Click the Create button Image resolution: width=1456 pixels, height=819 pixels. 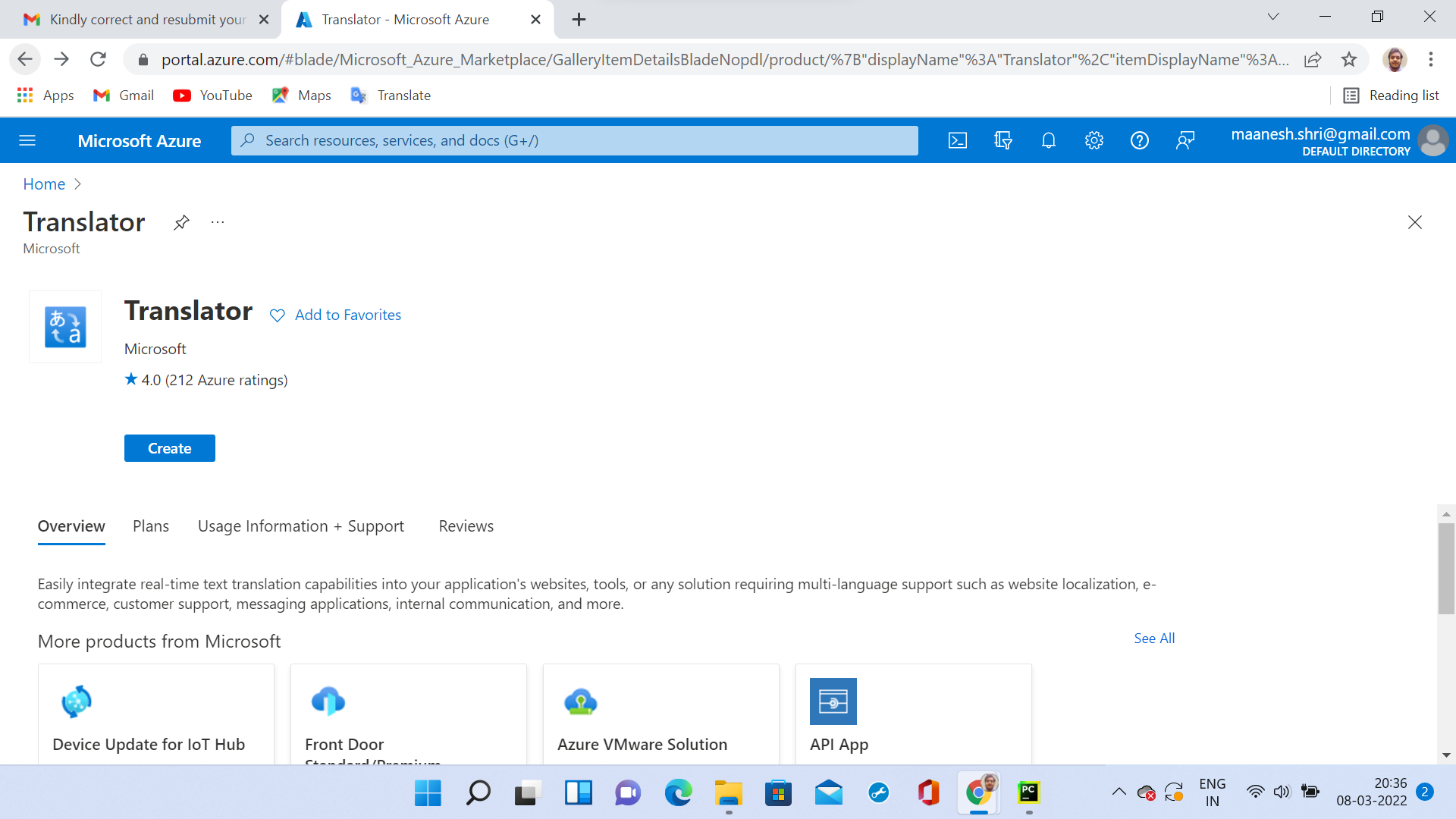(x=169, y=448)
